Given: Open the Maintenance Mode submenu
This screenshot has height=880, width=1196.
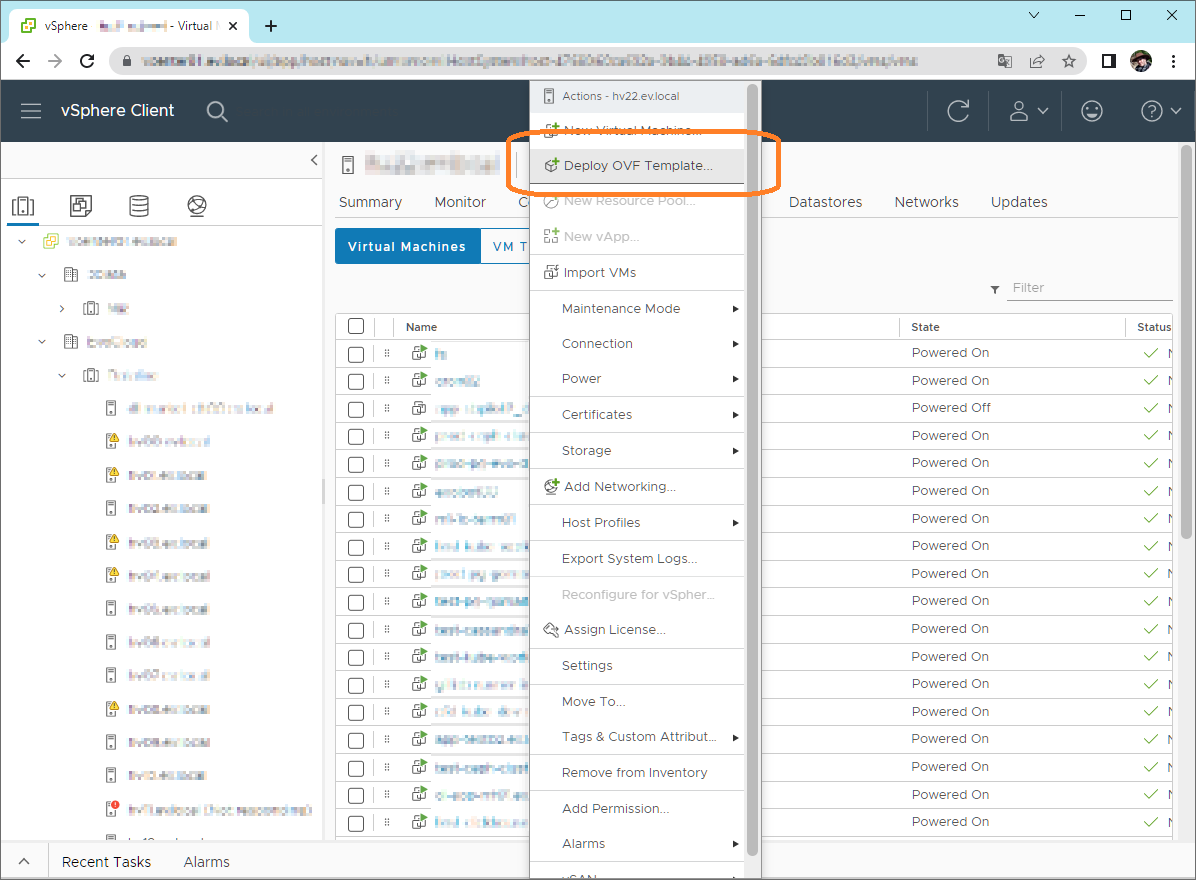Looking at the screenshot, I should pos(637,308).
